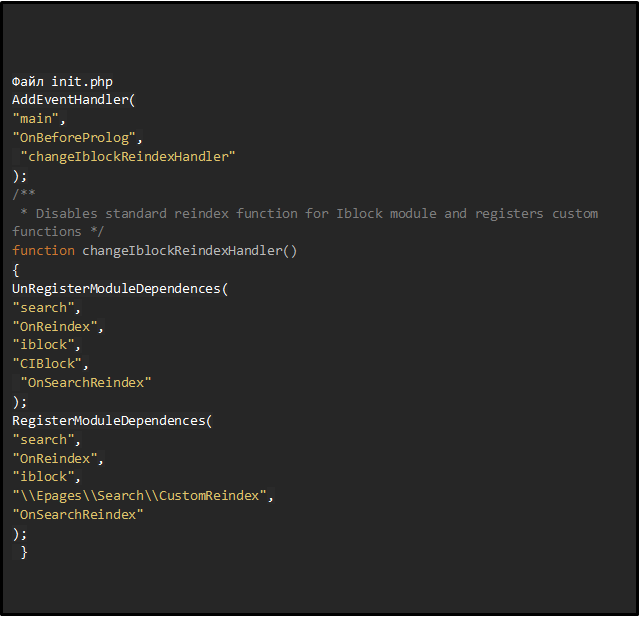Click the UnRegisterModuleDependences( call
This screenshot has height=618, width=640.
pos(120,289)
